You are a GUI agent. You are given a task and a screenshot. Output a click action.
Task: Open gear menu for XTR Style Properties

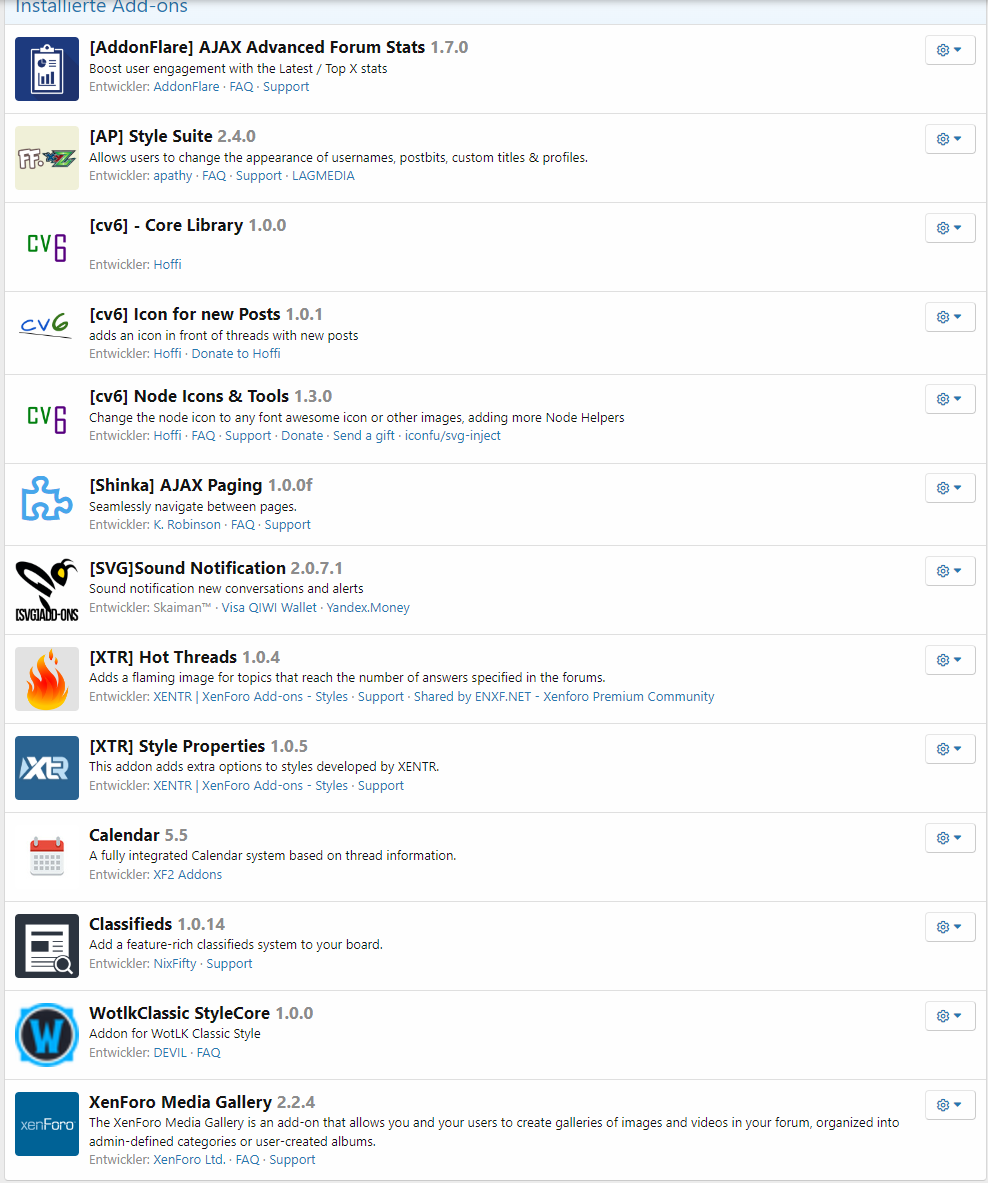point(950,749)
